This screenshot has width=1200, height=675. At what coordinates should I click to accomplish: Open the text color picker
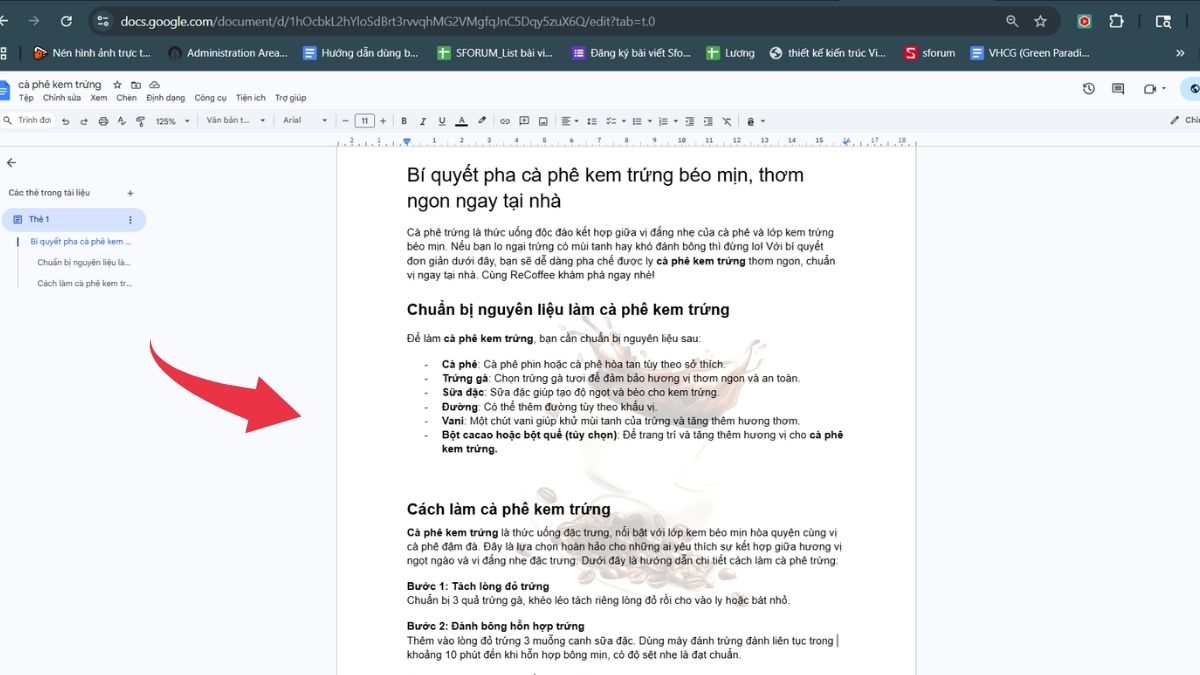pyautogui.click(x=461, y=121)
